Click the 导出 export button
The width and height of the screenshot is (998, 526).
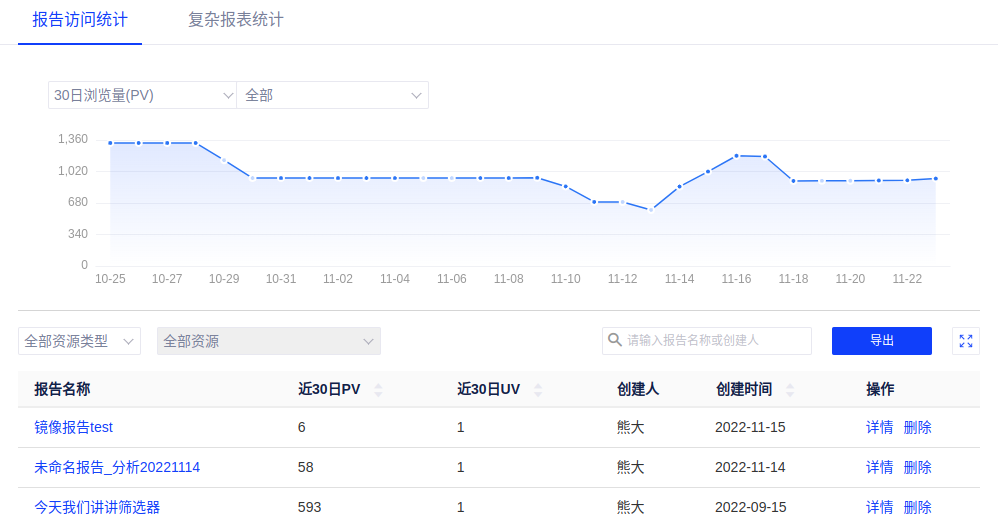(881, 341)
